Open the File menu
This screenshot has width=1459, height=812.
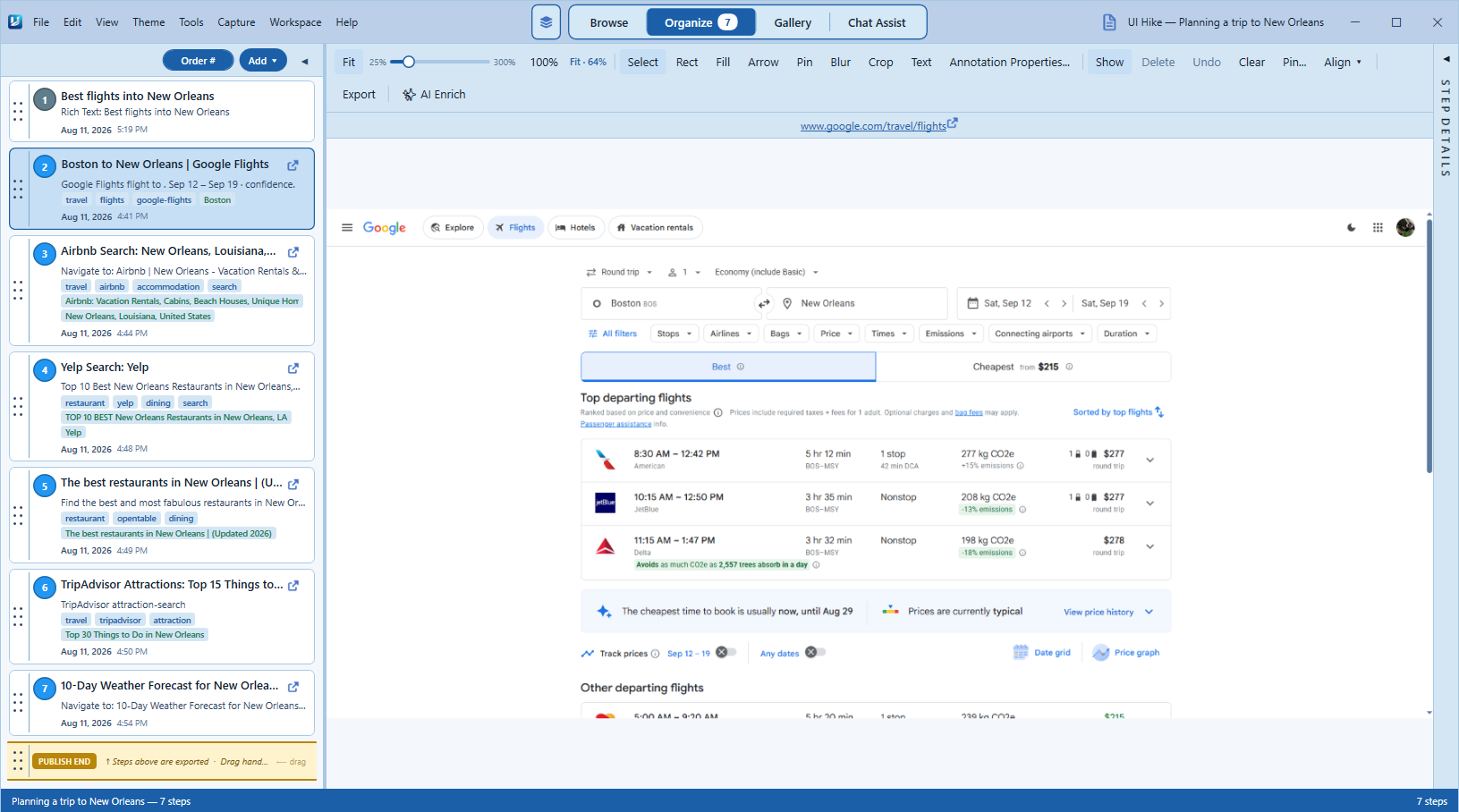(x=41, y=22)
